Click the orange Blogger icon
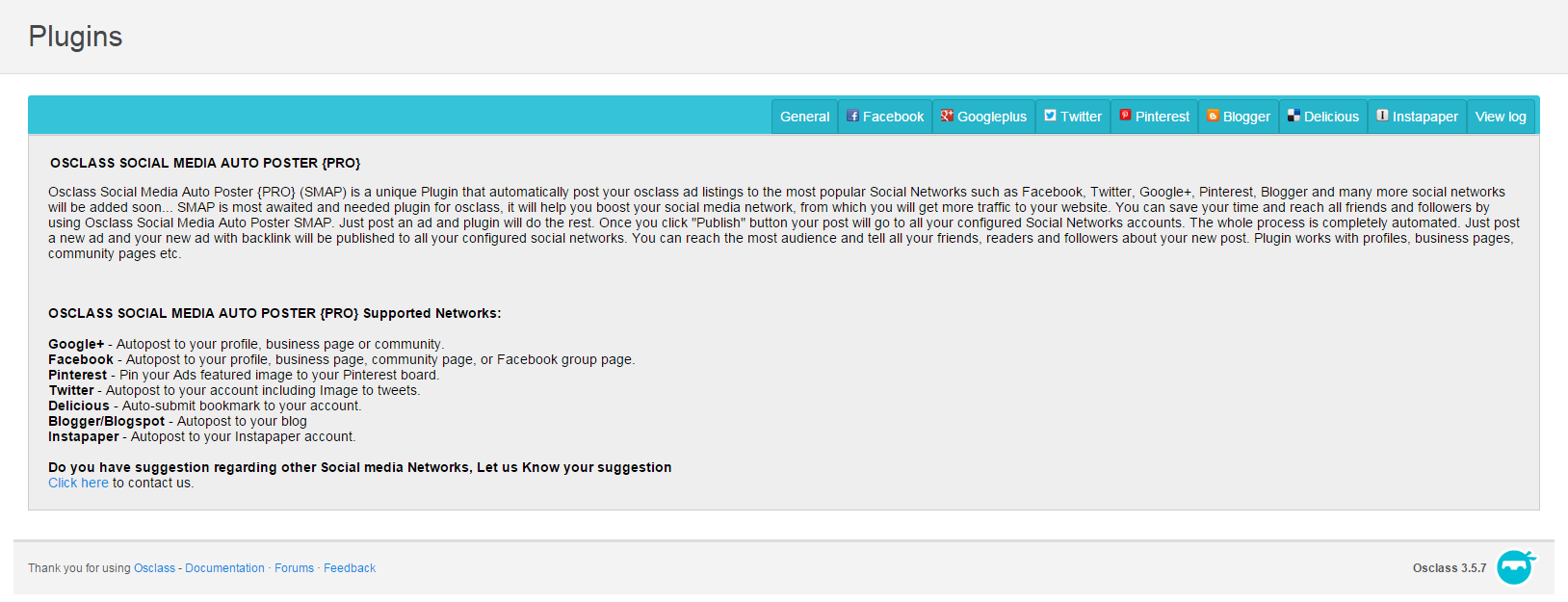Screen dimensions: 1568x602 (1212, 116)
